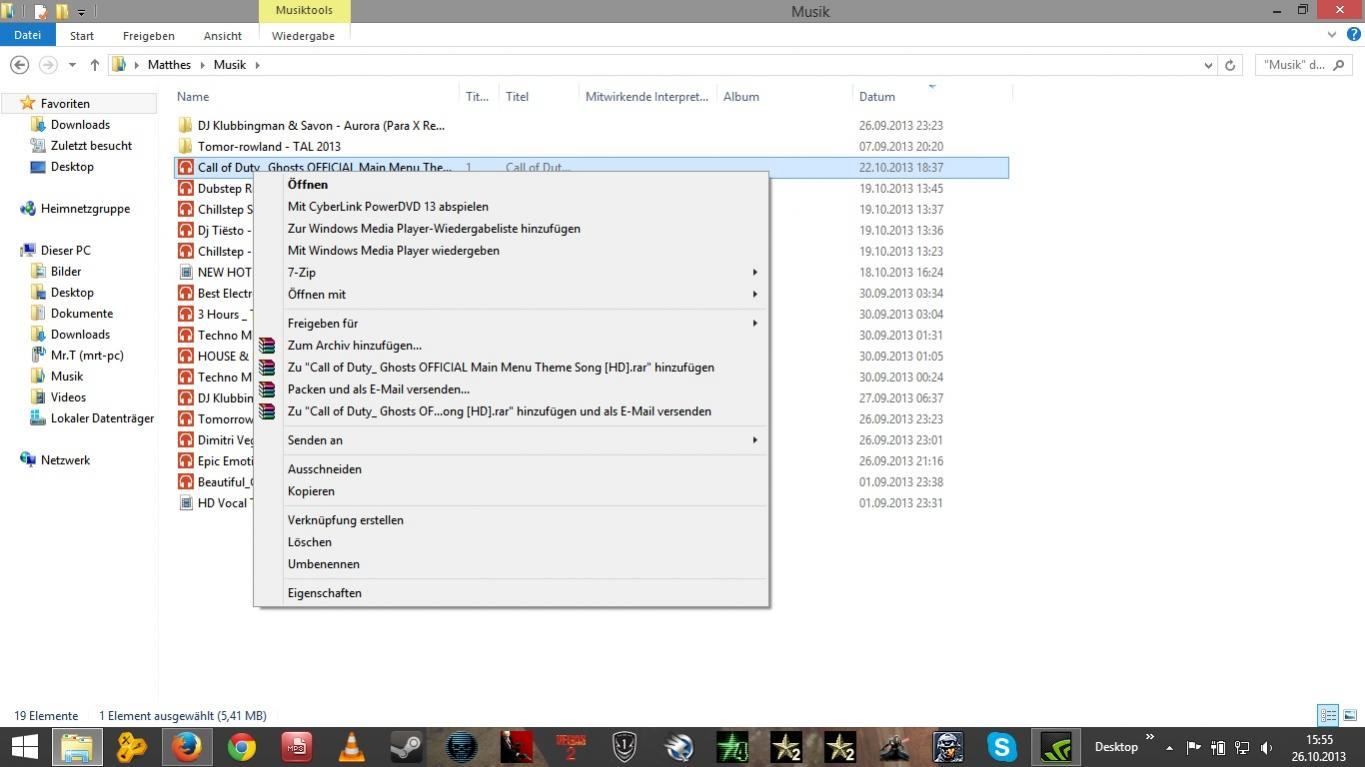Screen dimensions: 1365x767
Task: Select Mit CyberLink PowerDVD 13 abspielen
Action: [388, 206]
